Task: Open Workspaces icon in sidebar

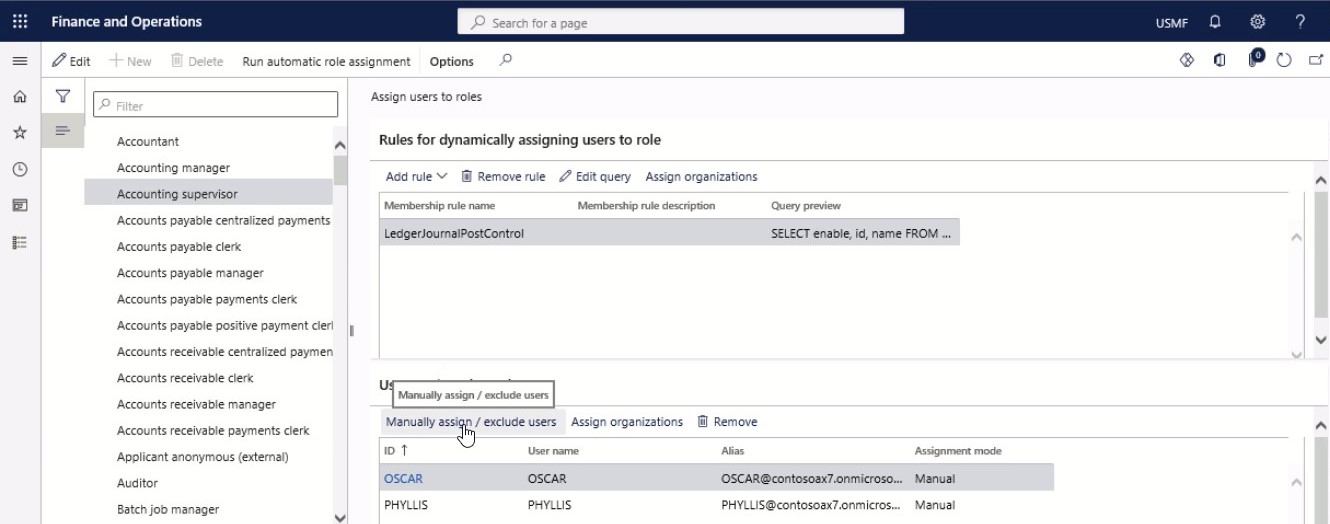Action: point(19,205)
